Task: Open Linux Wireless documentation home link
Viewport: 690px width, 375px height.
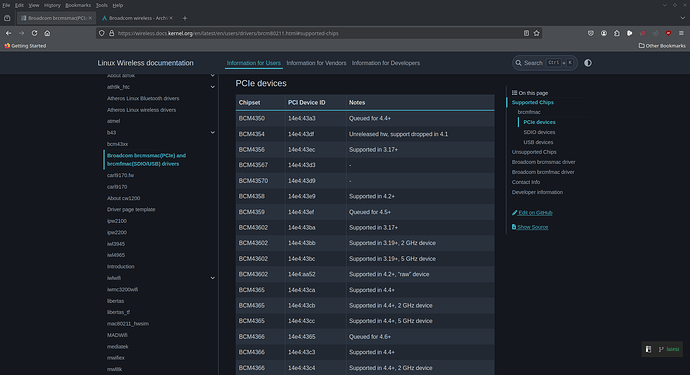Action: 146,63
